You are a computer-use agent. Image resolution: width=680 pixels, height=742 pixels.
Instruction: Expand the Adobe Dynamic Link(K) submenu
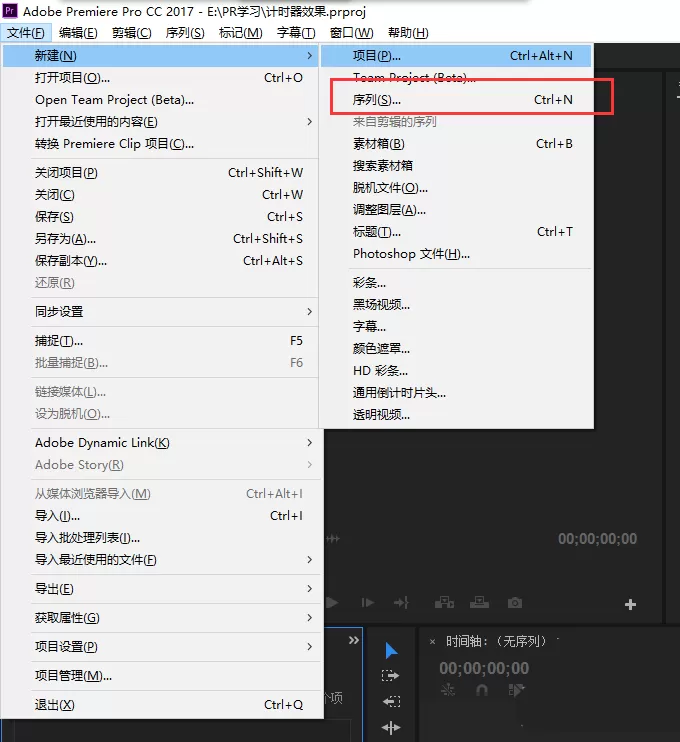coord(161,442)
